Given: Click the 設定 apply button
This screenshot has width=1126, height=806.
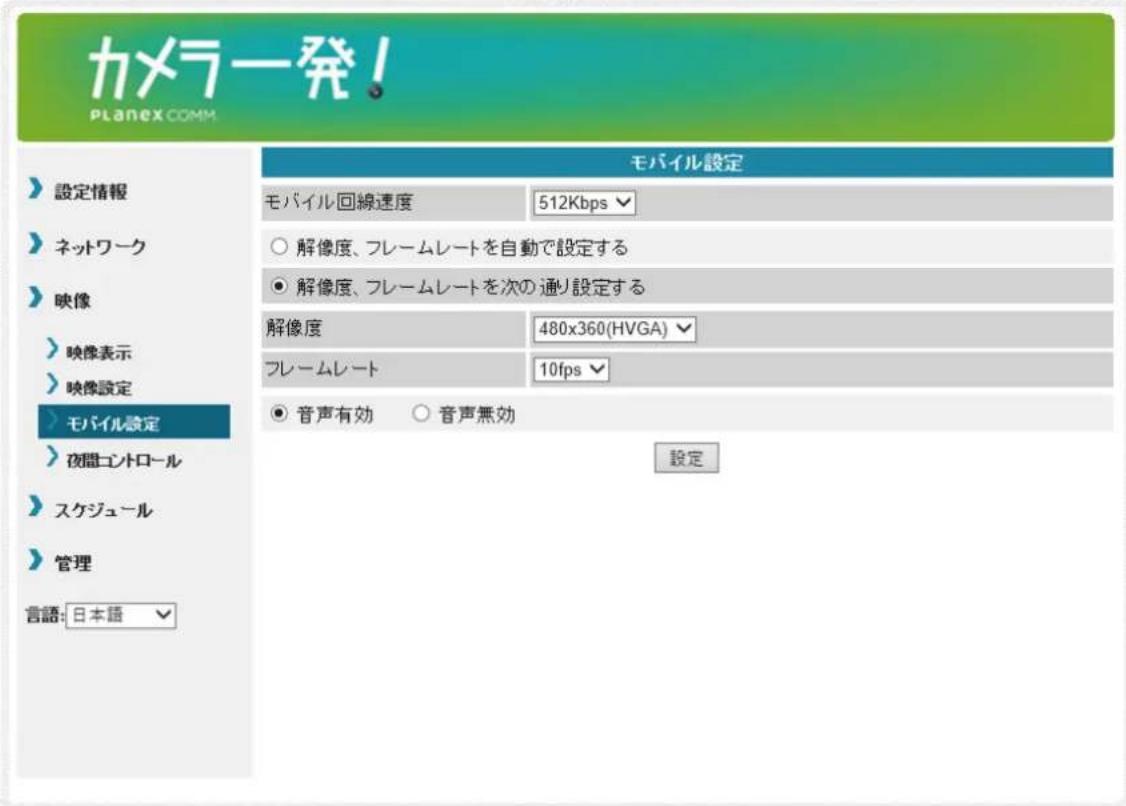Looking at the screenshot, I should (x=687, y=458).
